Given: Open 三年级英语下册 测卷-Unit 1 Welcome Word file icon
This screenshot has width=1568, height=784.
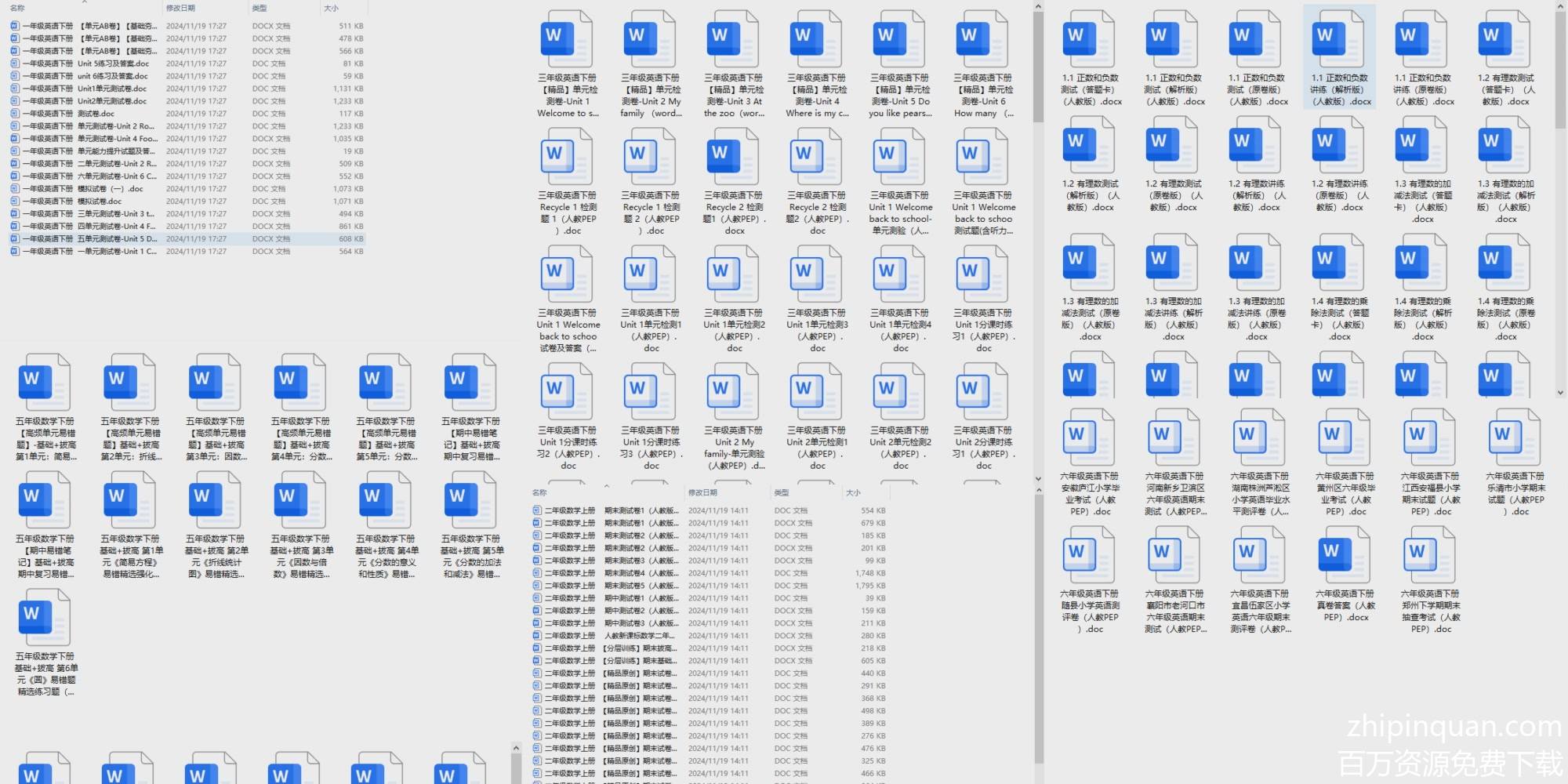Looking at the screenshot, I should (566, 39).
